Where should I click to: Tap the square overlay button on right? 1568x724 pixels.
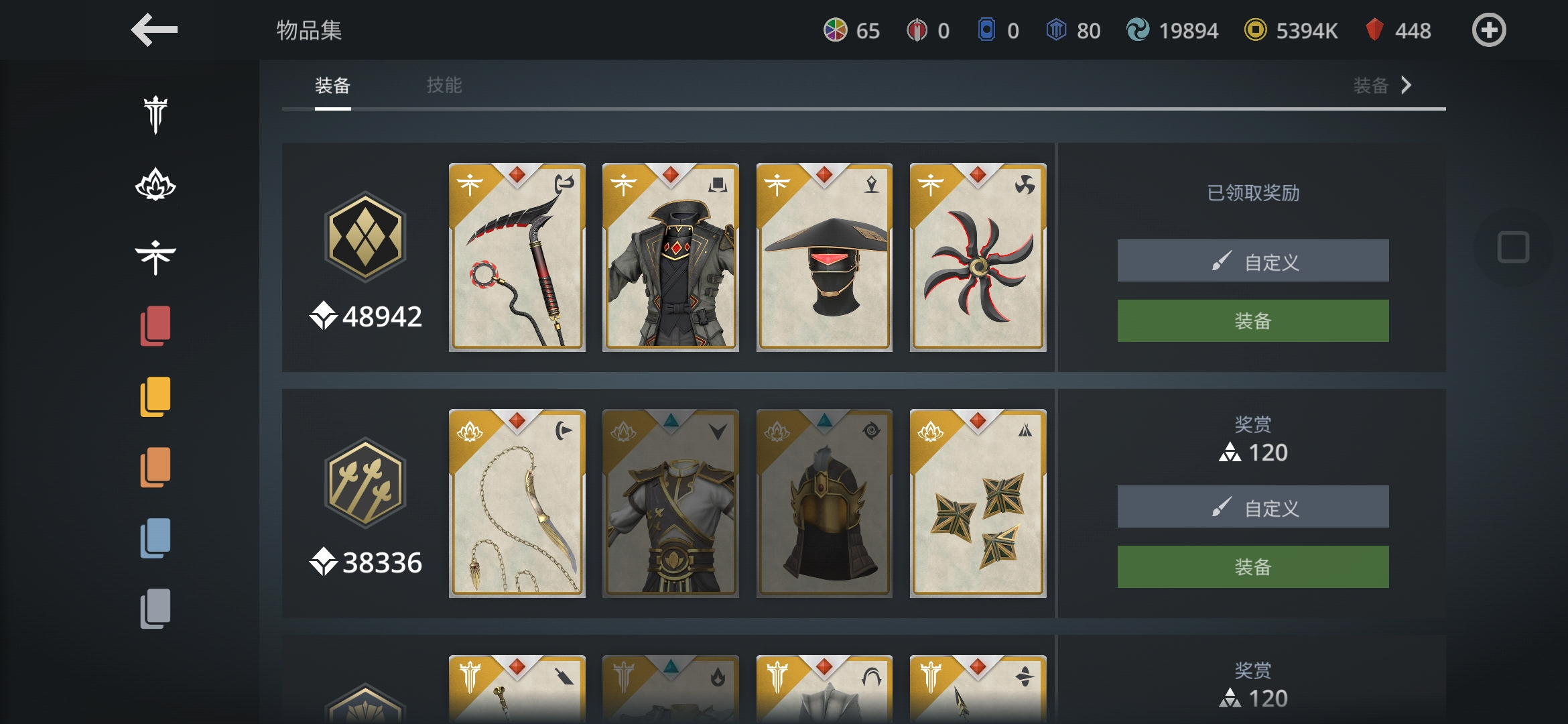[x=1513, y=247]
